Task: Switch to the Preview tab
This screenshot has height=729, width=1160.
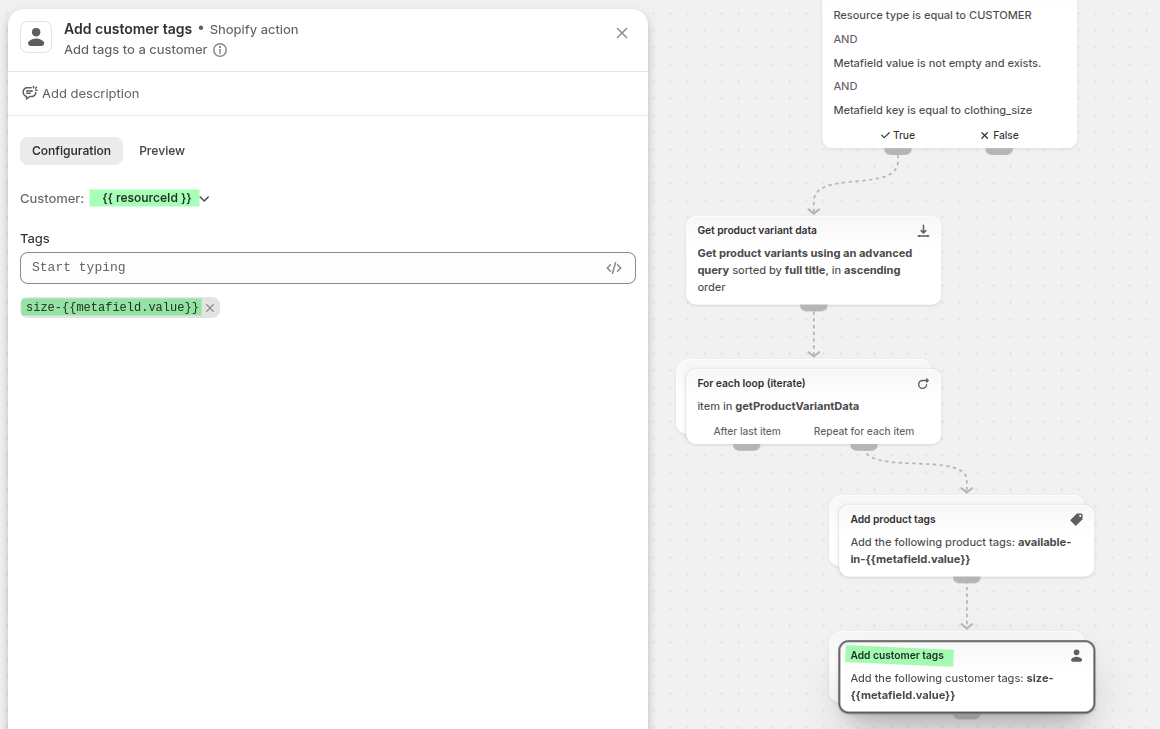Action: pyautogui.click(x=162, y=151)
